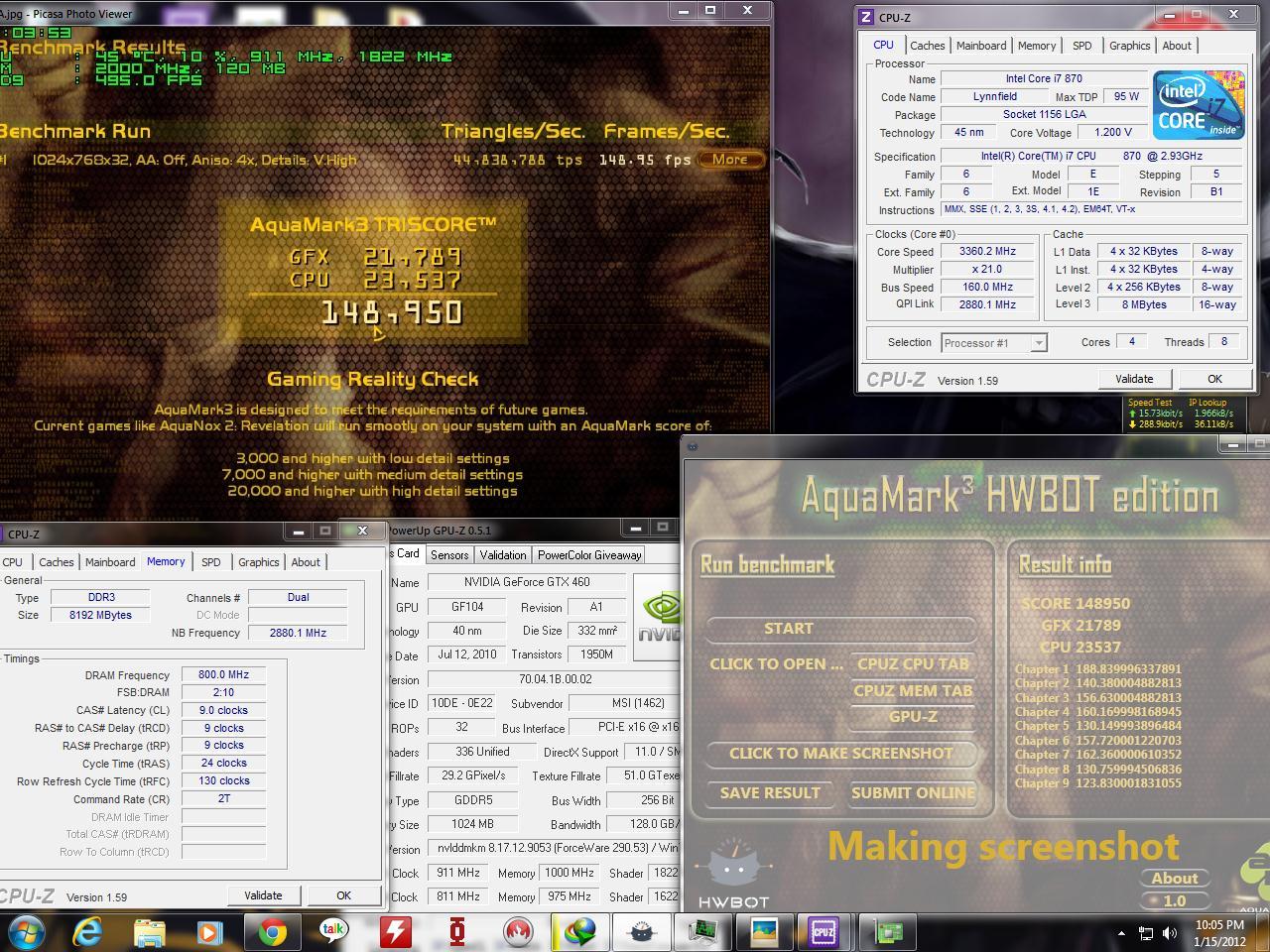This screenshot has width=1270, height=952.
Task: Click OK in top-right CPU-Z window
Action: coord(1214,379)
